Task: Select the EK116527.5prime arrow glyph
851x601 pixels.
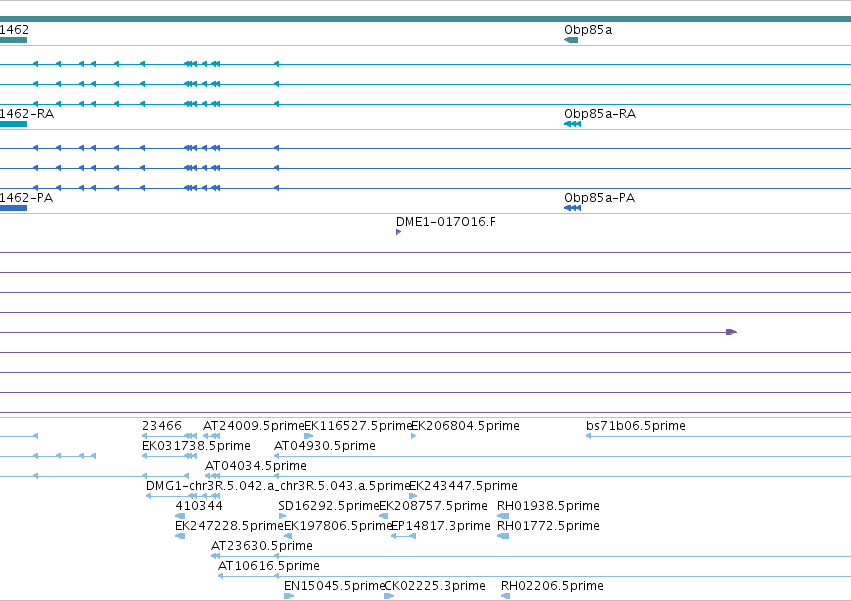Action: [x=308, y=436]
